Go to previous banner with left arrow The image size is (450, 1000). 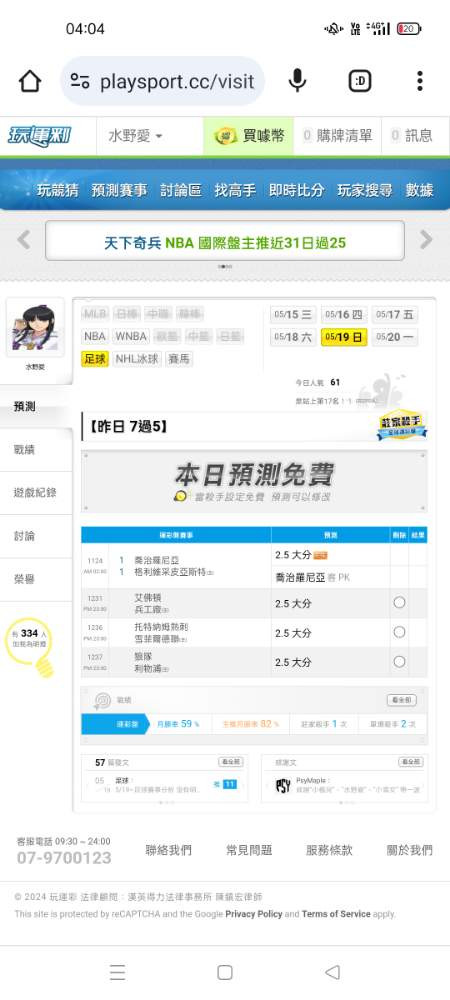(24, 240)
